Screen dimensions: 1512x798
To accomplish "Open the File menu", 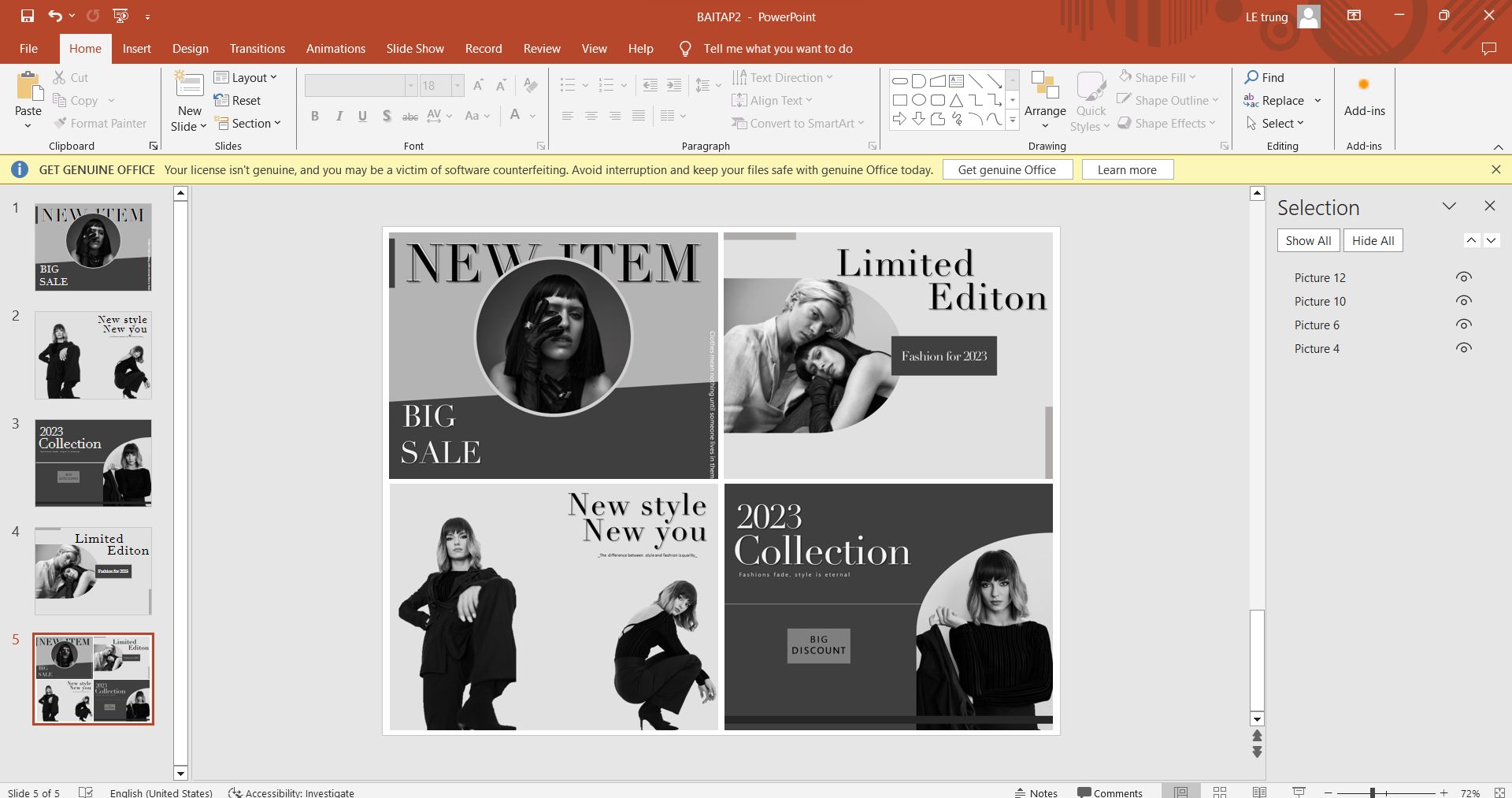I will click(x=28, y=49).
